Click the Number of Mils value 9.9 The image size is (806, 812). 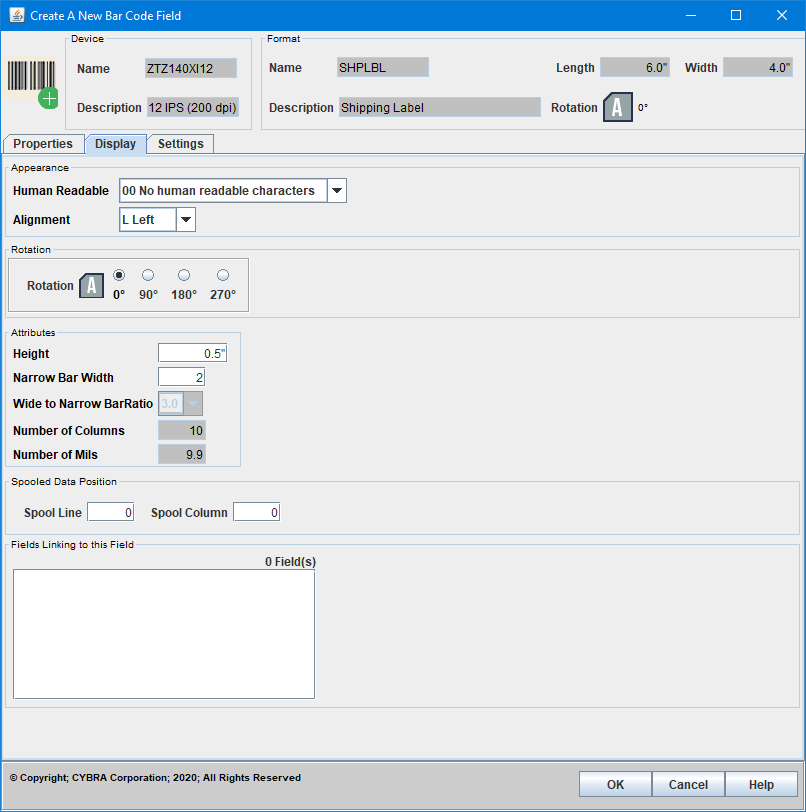[182, 454]
